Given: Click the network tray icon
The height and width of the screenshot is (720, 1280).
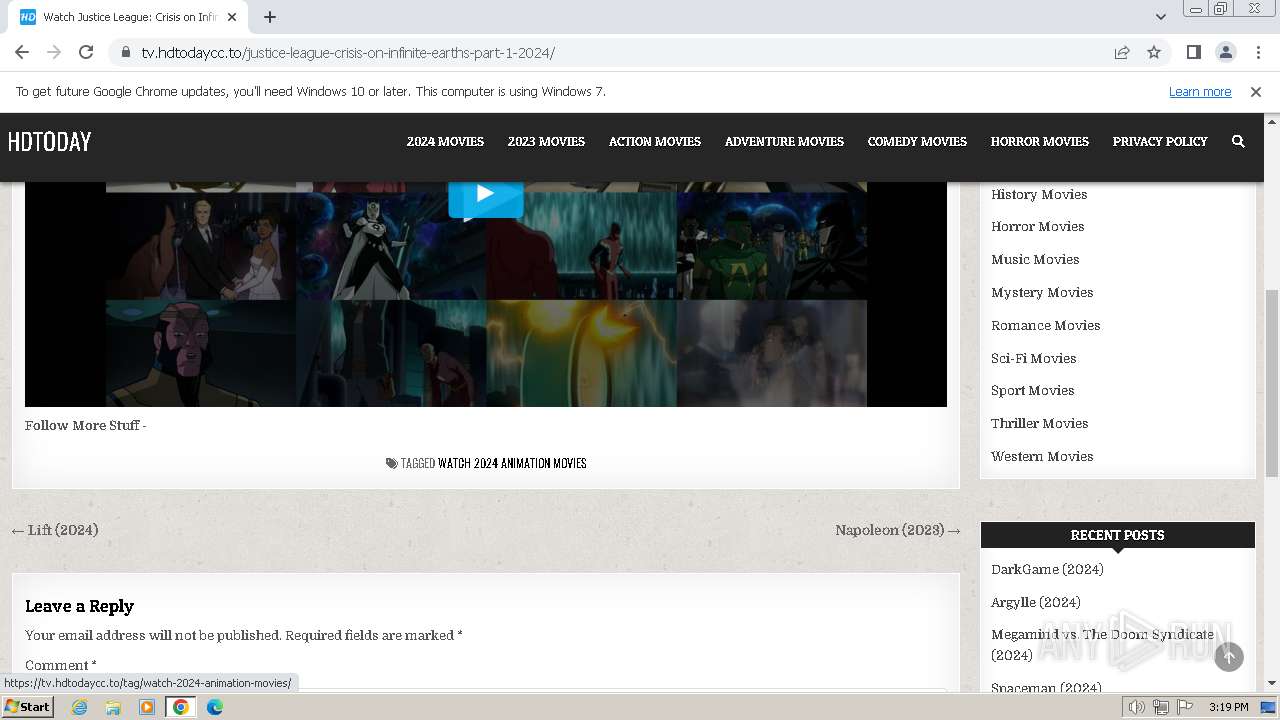Looking at the screenshot, I should [x=1161, y=707].
